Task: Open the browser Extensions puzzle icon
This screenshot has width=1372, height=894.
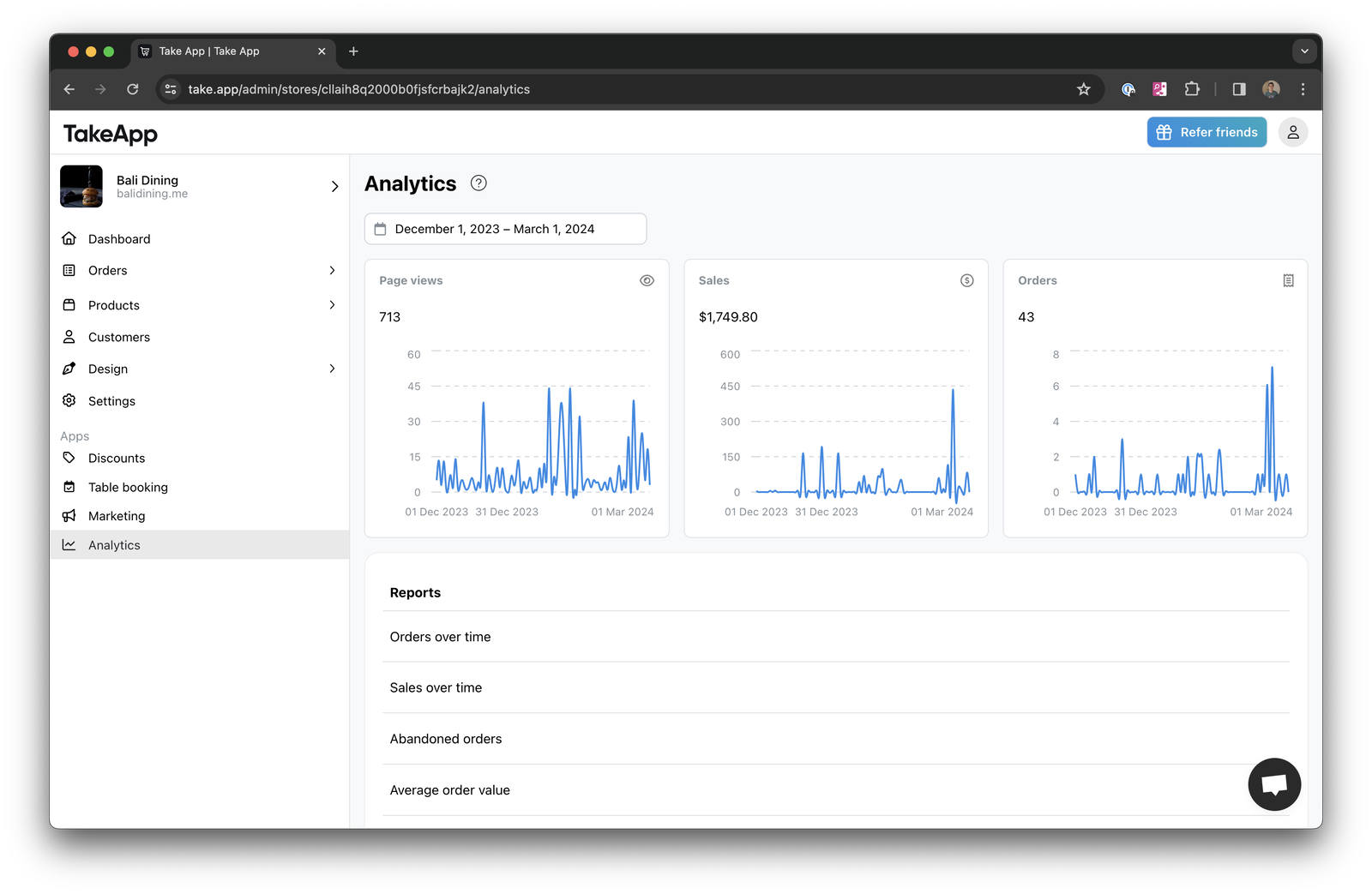Action: [1192, 89]
